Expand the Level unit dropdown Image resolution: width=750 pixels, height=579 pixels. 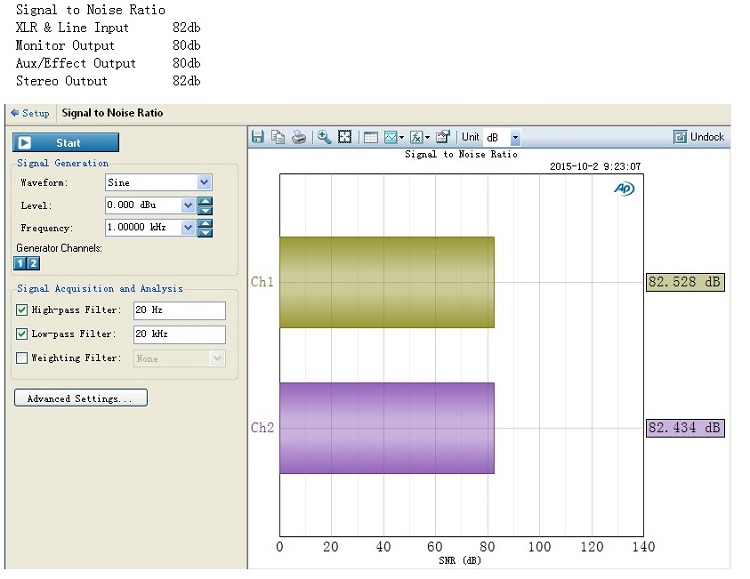(x=188, y=205)
